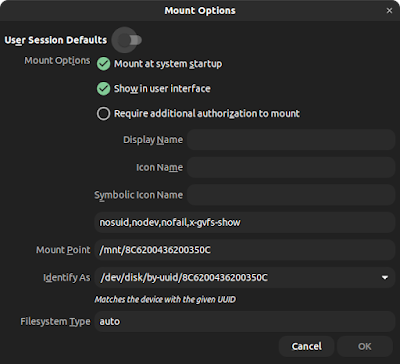This screenshot has width=400, height=364.
Task: Click the Icon Name text field
Action: click(x=291, y=167)
